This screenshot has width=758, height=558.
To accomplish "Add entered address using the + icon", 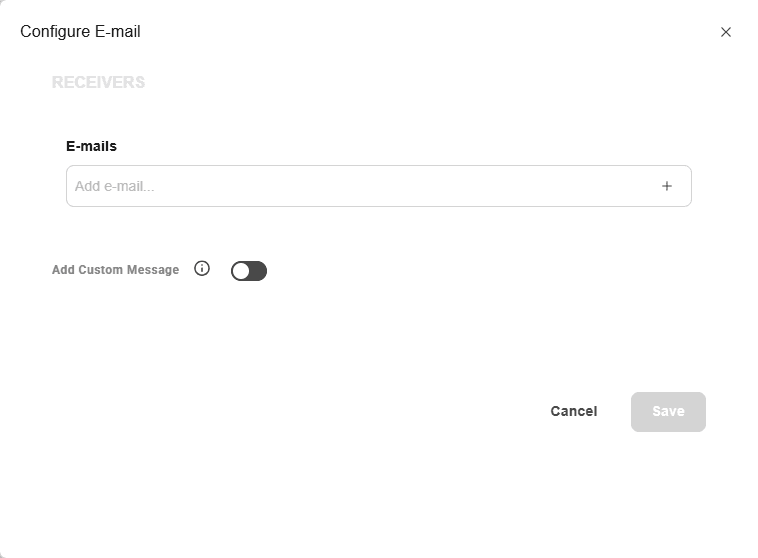I will [x=667, y=186].
